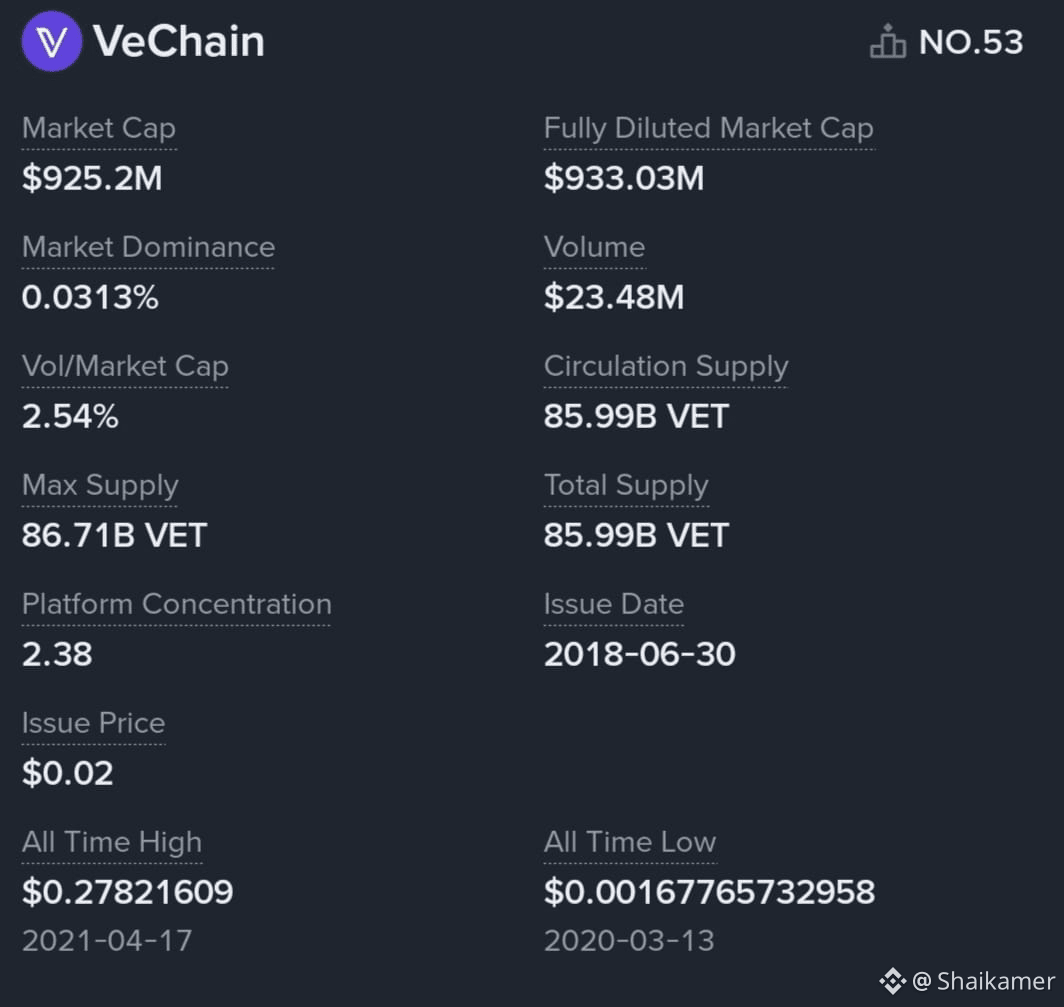Toggle the Total Supply details
Screen dimensions: 1064x1007
tap(626, 485)
